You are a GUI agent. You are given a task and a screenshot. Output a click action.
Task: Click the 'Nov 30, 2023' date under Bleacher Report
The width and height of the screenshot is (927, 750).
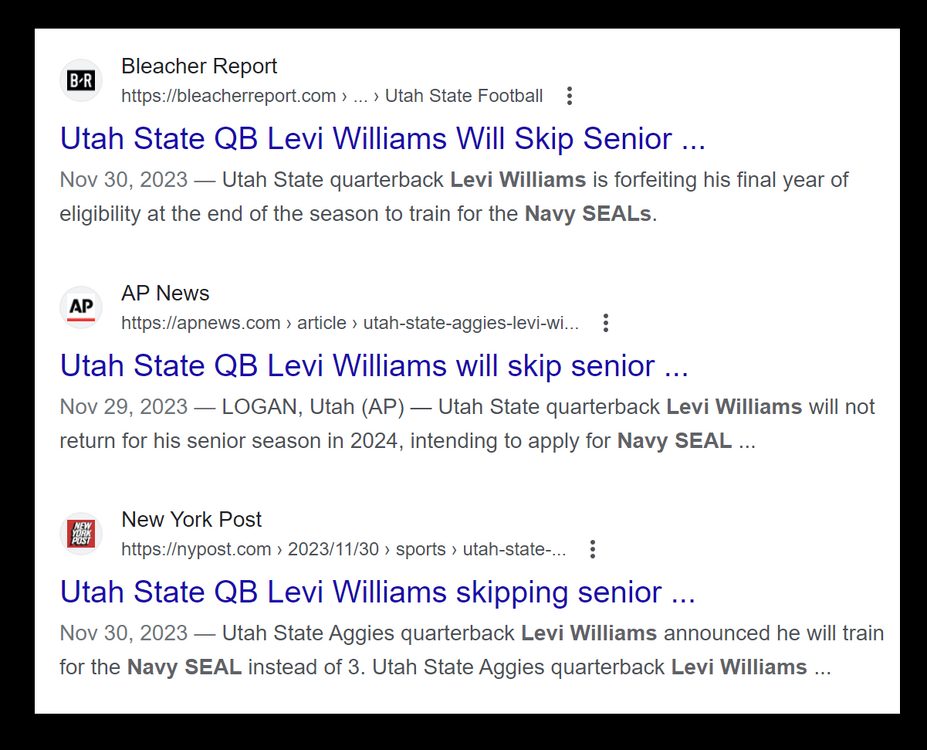tap(123, 180)
